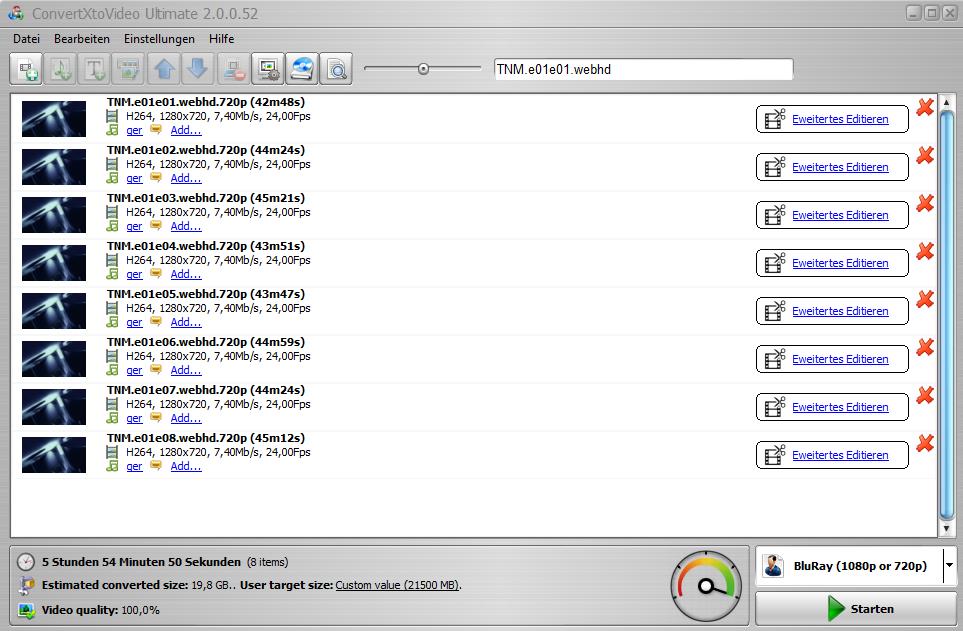Viewport: 963px width, 631px height.
Task: Click the merge titles toolbar icon
Action: 128,69
